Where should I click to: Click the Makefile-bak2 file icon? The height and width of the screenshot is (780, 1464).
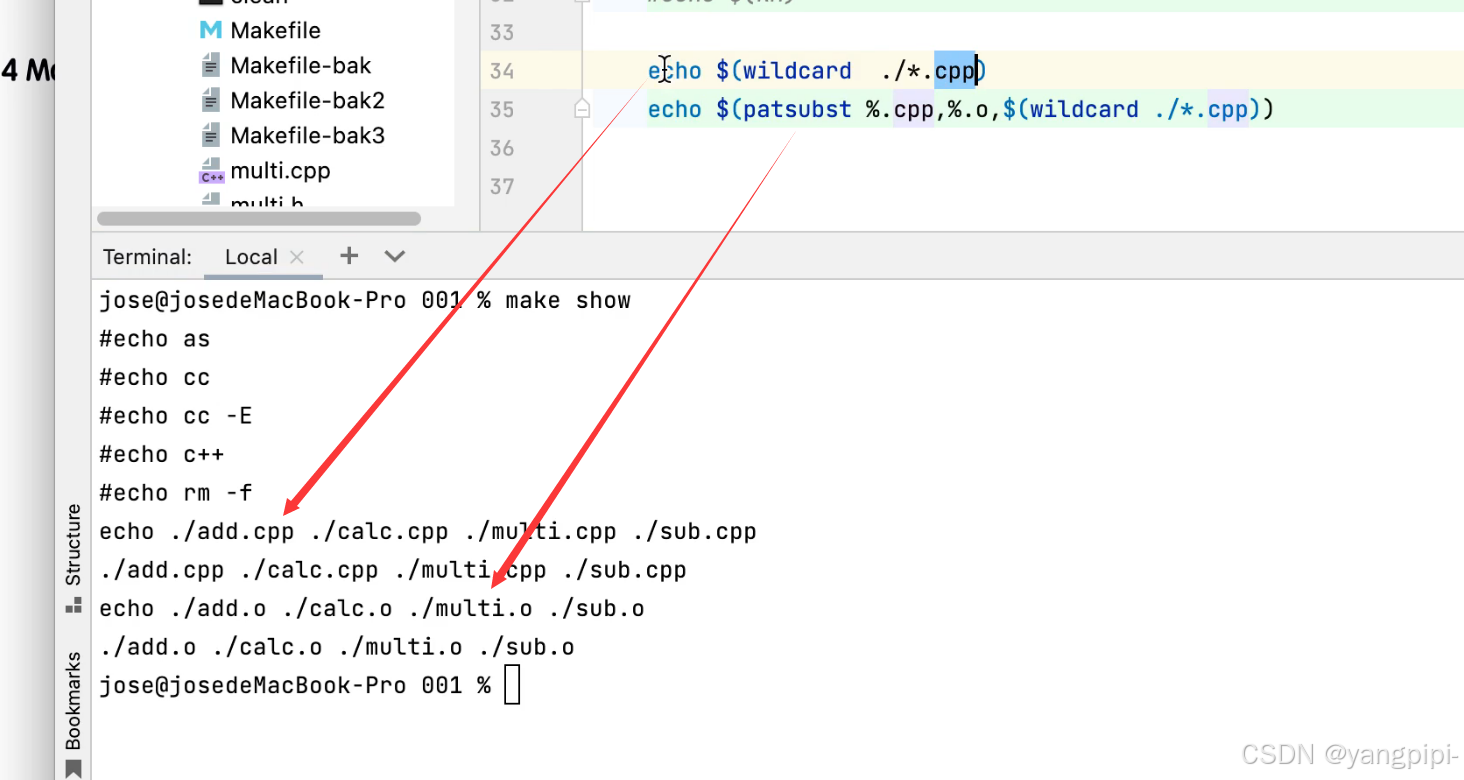point(210,101)
